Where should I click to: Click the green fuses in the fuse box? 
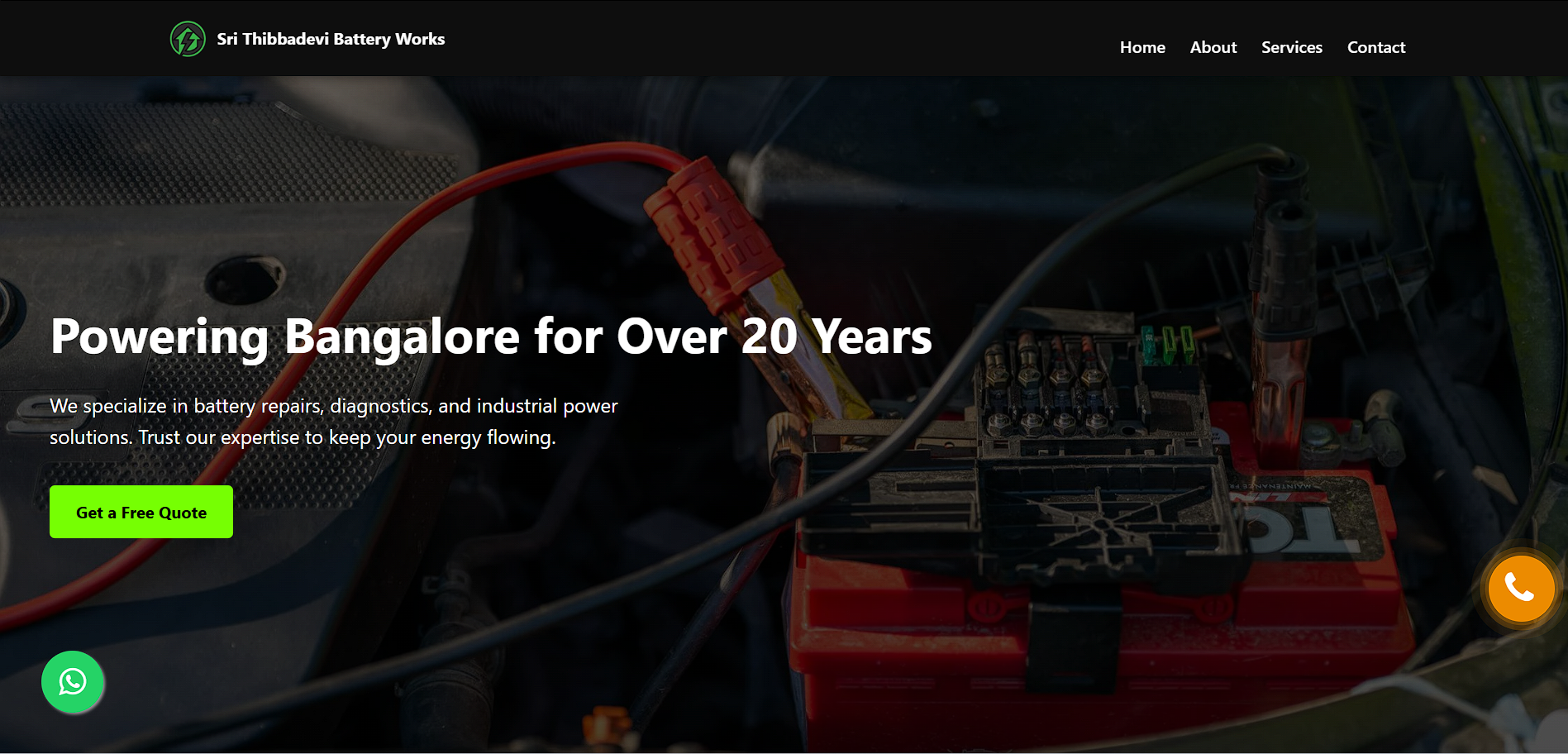1167,346
